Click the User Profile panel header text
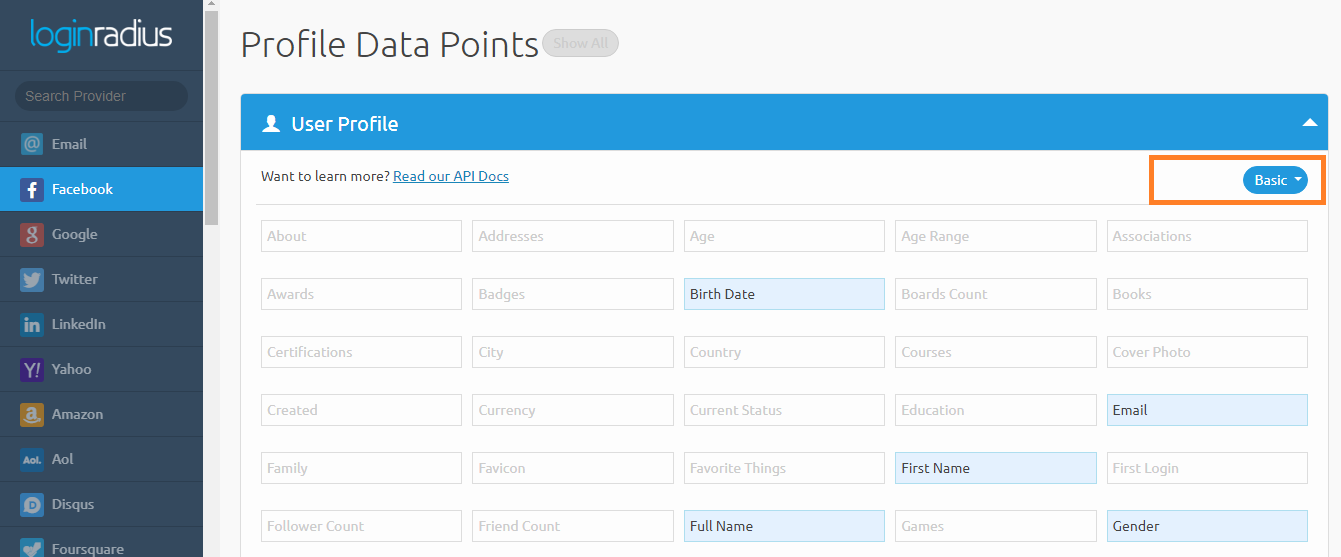This screenshot has width=1341, height=557. (345, 124)
